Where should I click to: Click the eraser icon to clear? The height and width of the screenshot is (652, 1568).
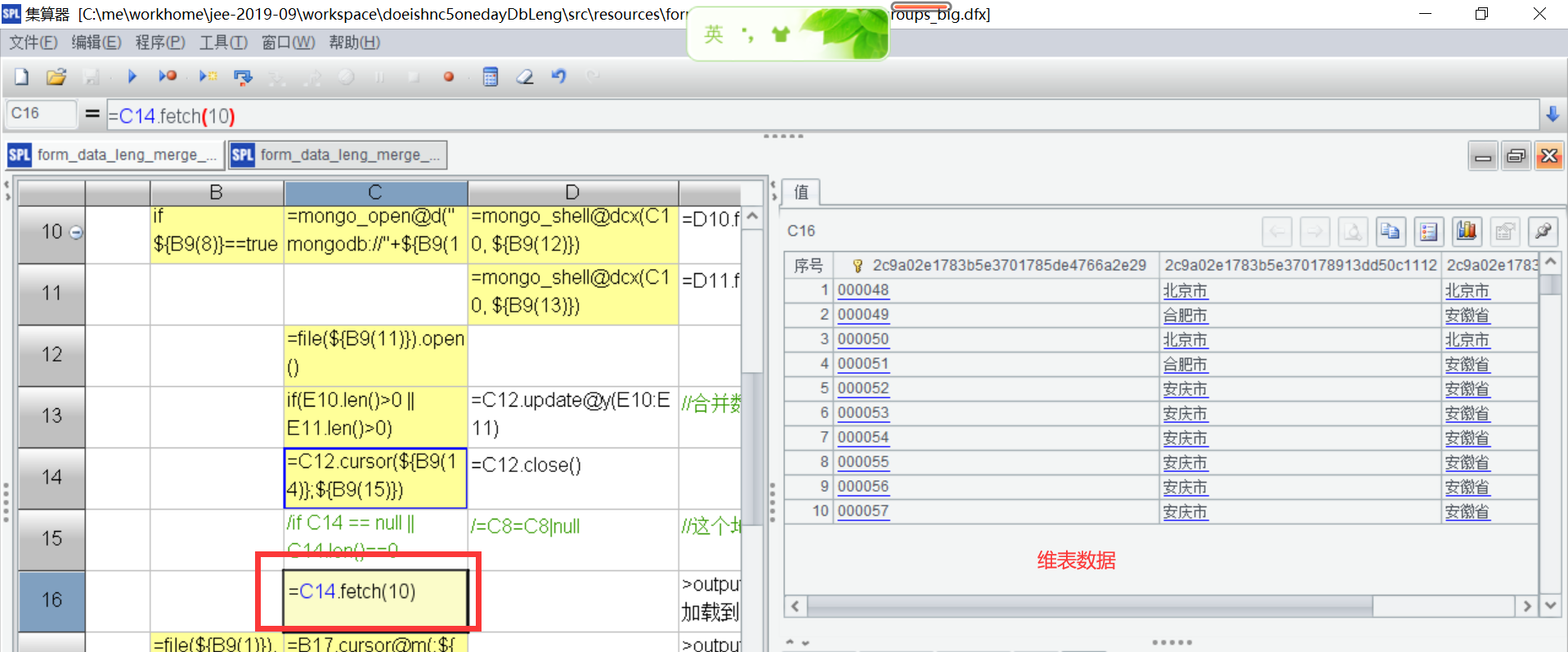(525, 77)
